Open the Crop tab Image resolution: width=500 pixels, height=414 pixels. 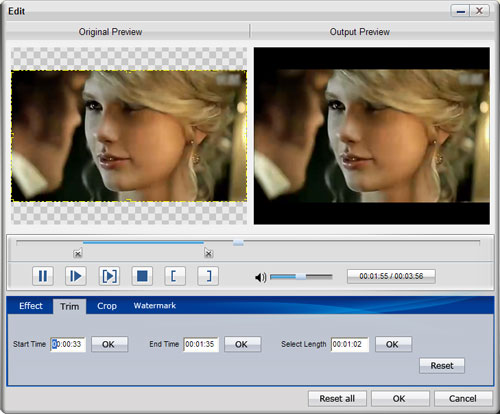107,306
